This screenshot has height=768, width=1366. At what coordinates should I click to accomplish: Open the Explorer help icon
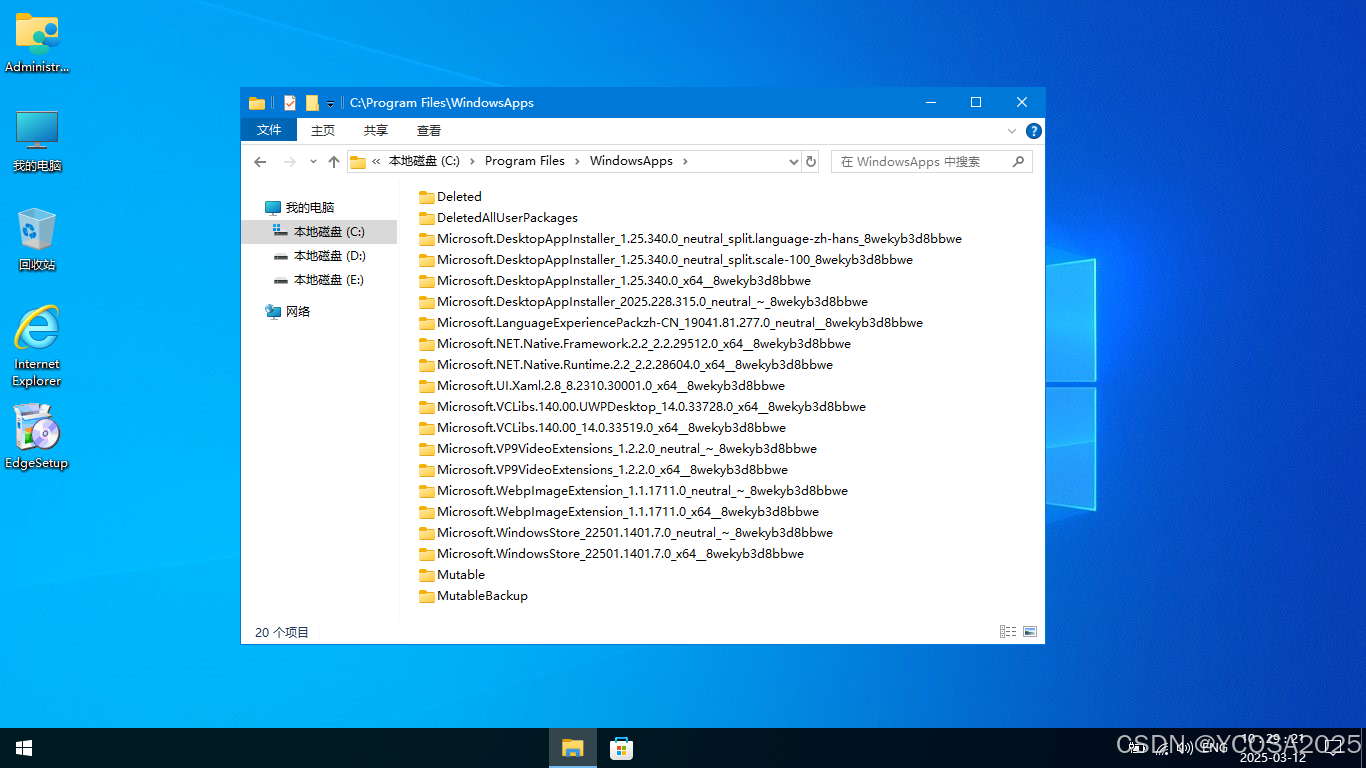tap(1034, 131)
